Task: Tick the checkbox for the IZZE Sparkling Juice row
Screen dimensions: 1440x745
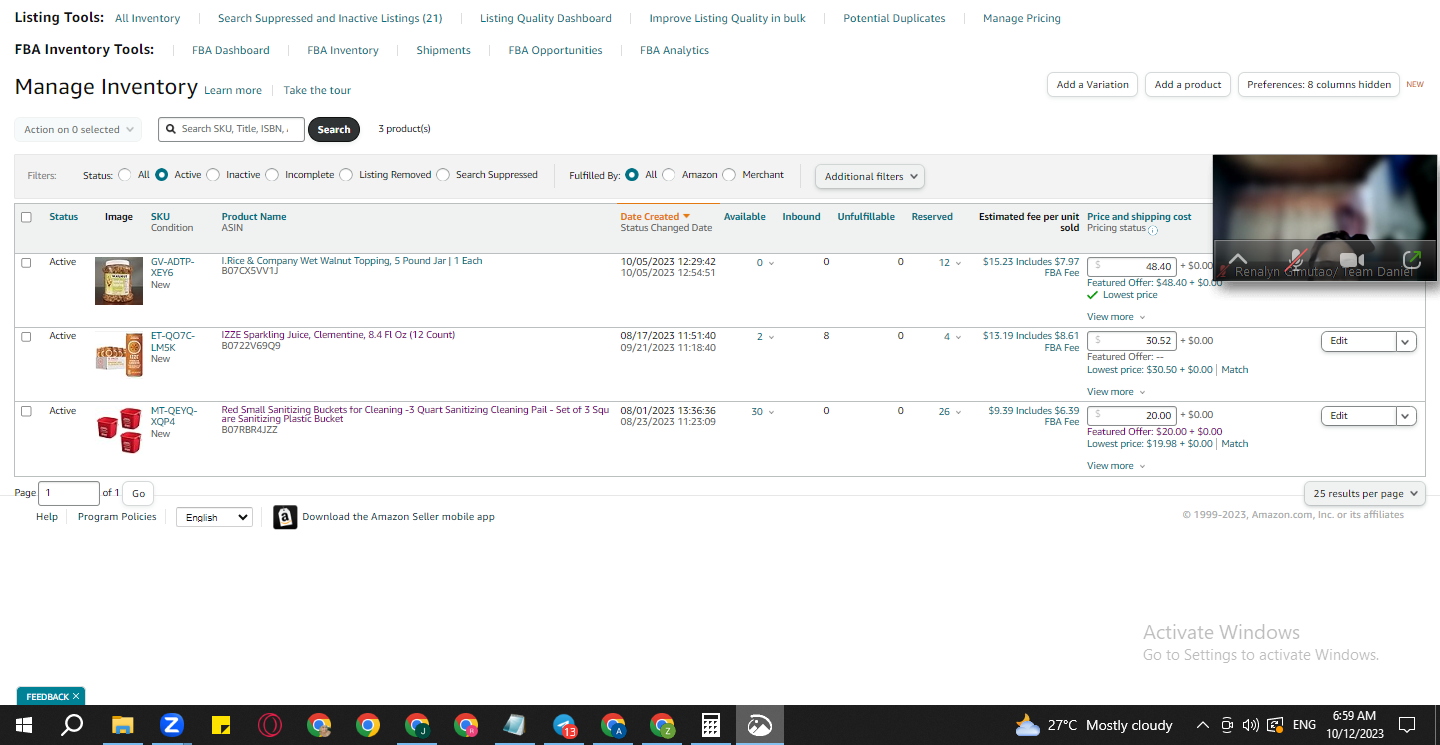Action: coord(26,336)
